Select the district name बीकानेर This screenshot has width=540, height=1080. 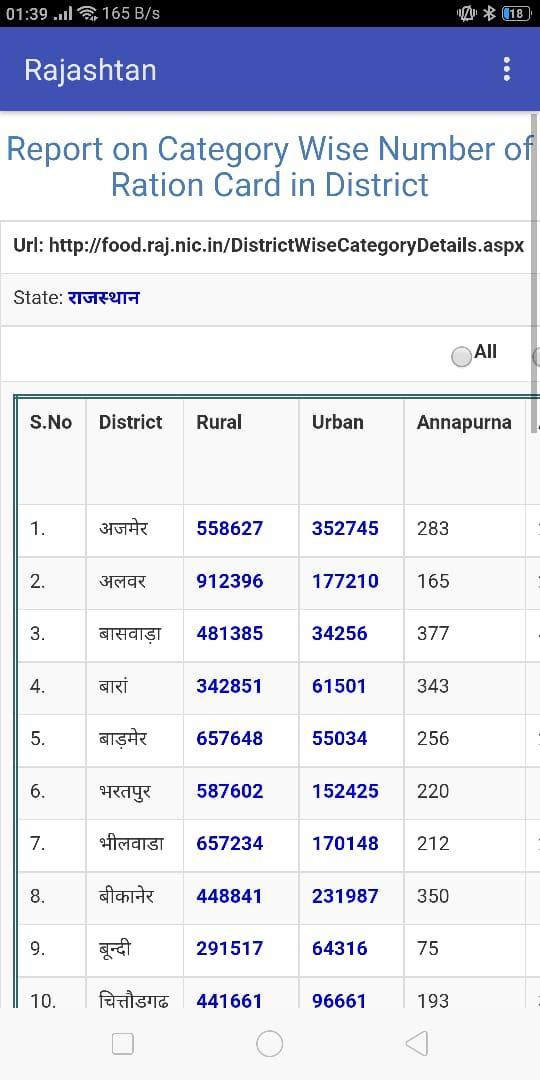coord(126,895)
